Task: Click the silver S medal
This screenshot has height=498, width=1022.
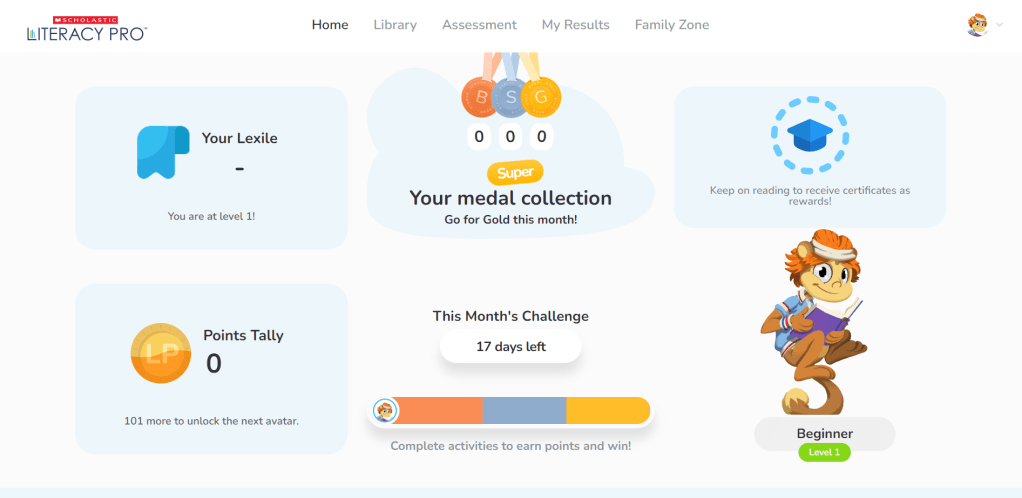Action: (511, 98)
